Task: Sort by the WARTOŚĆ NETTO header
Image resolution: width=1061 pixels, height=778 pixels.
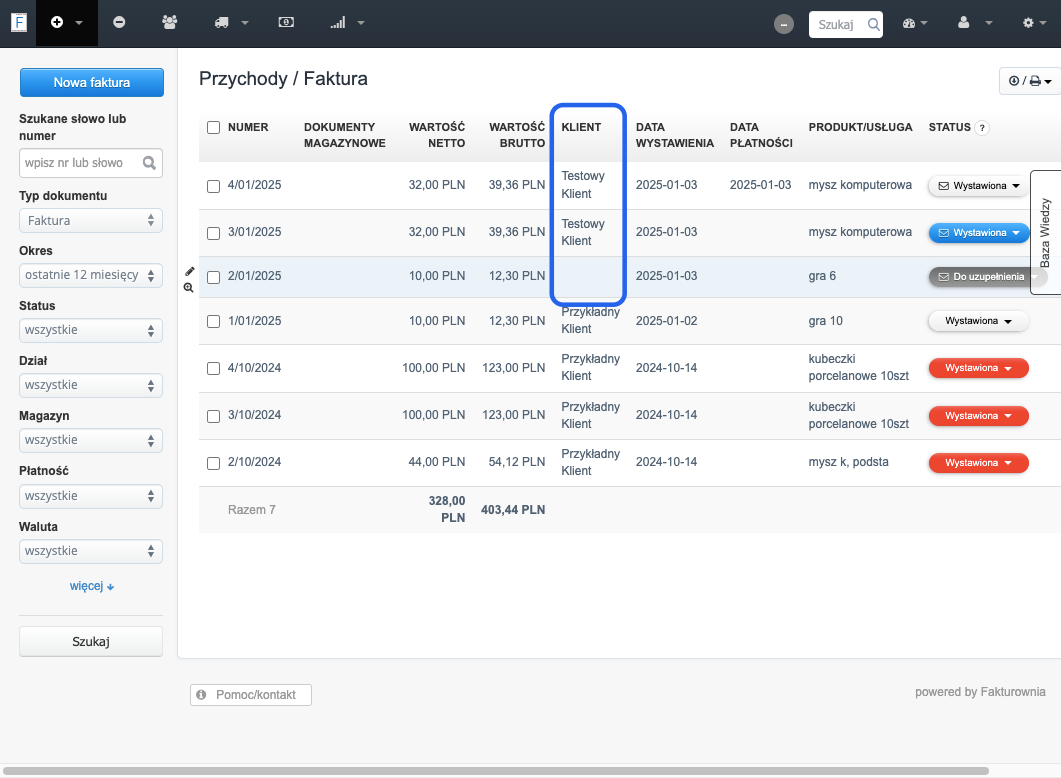Action: [436, 135]
